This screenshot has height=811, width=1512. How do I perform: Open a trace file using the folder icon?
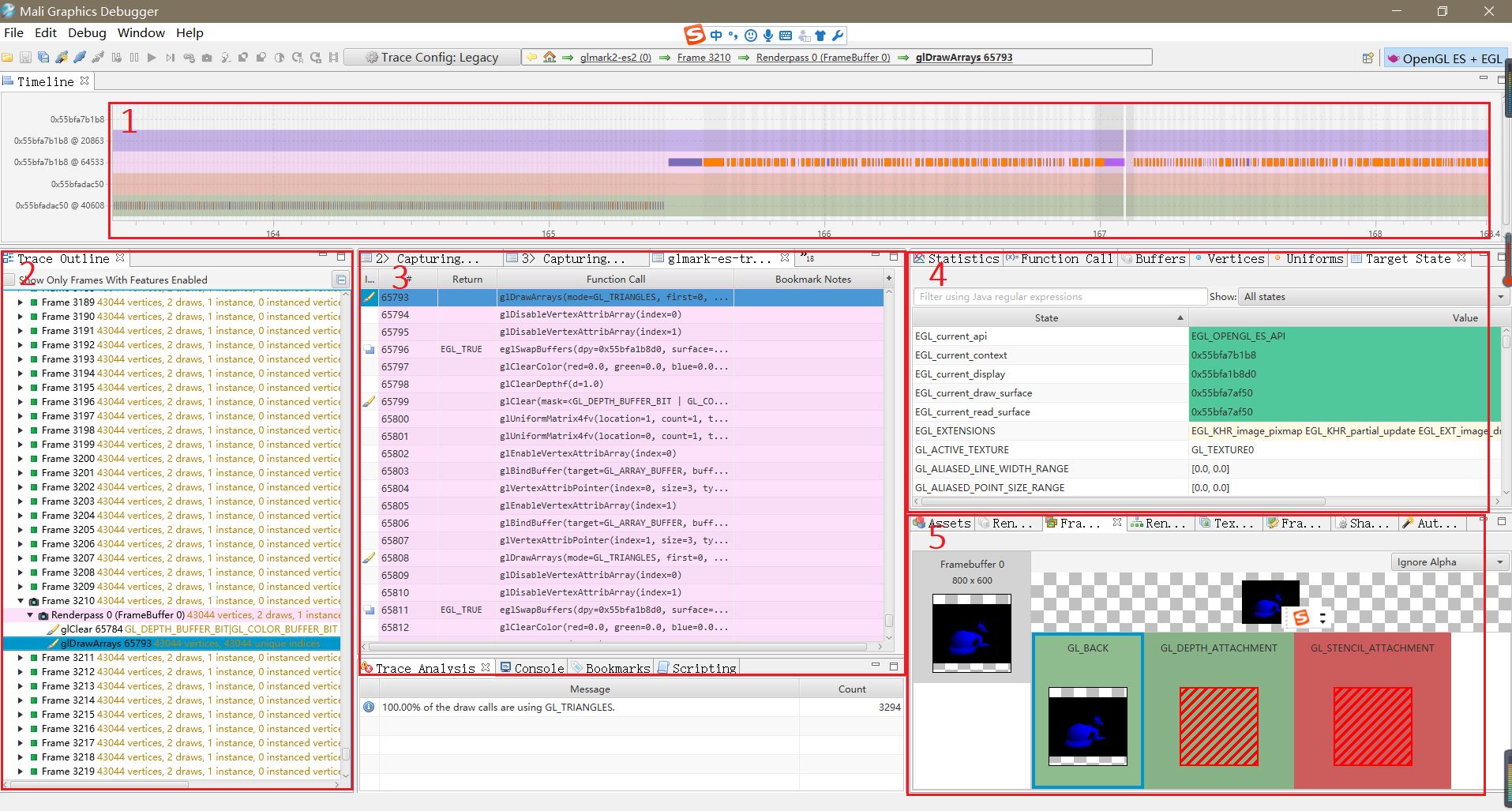point(8,57)
